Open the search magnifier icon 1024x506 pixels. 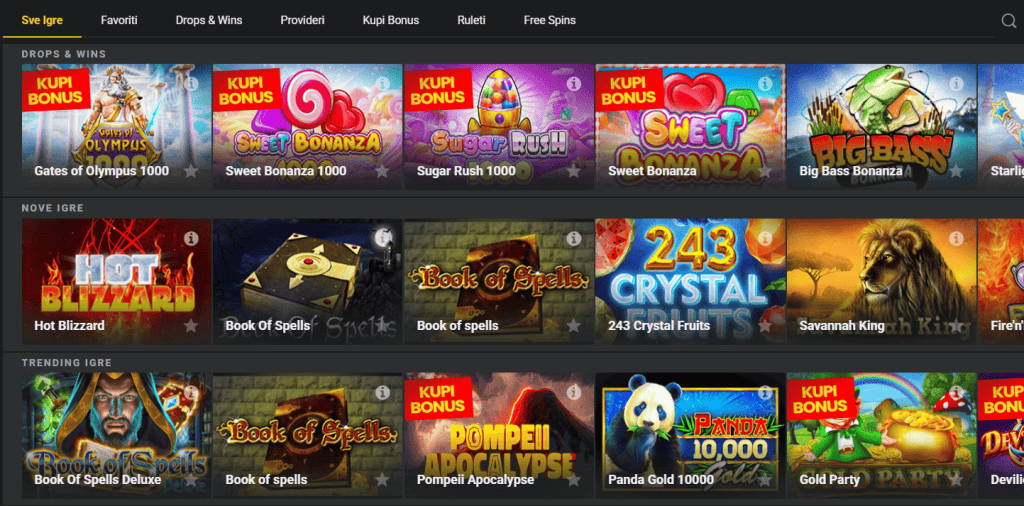1008,21
